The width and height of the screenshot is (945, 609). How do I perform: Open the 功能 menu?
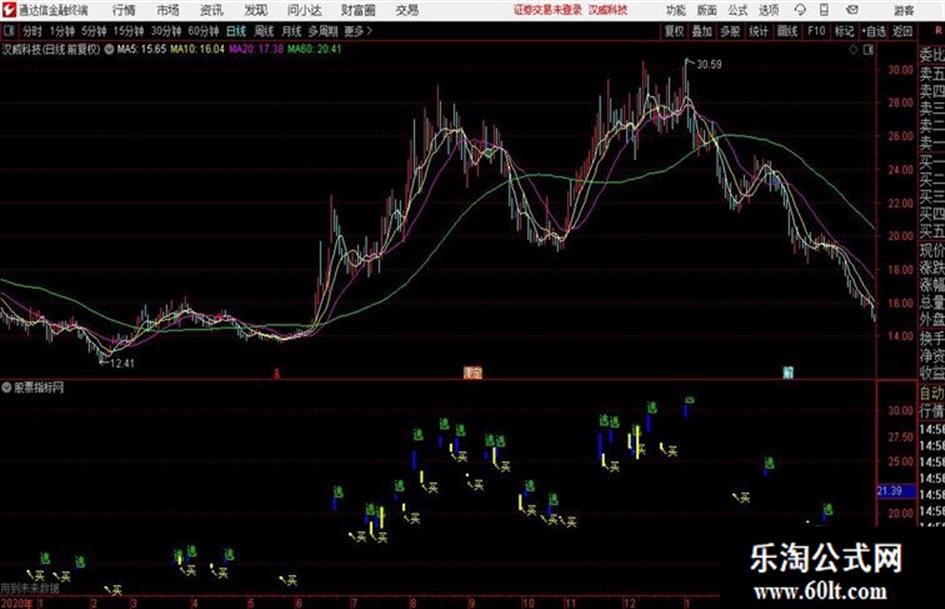tap(676, 10)
